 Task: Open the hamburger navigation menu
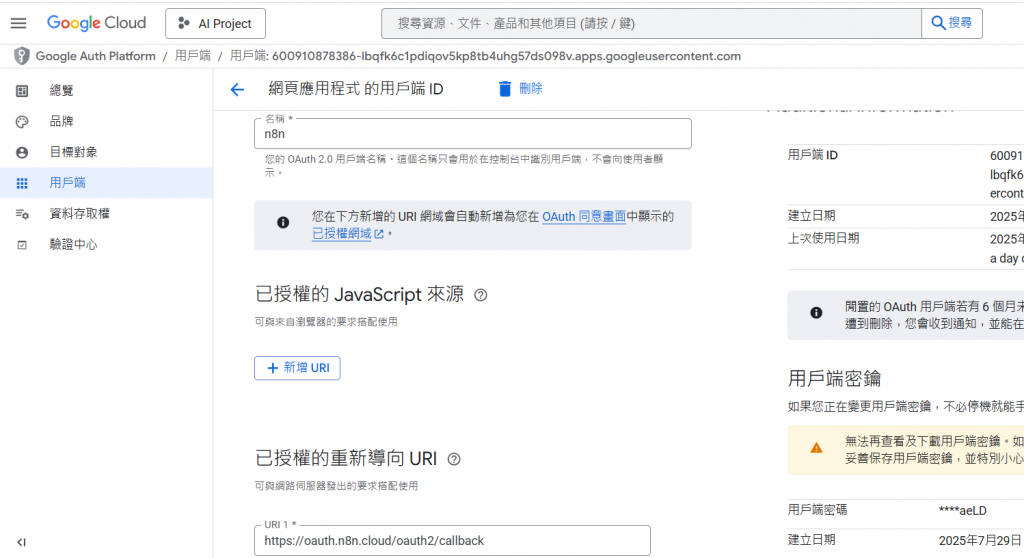18,24
